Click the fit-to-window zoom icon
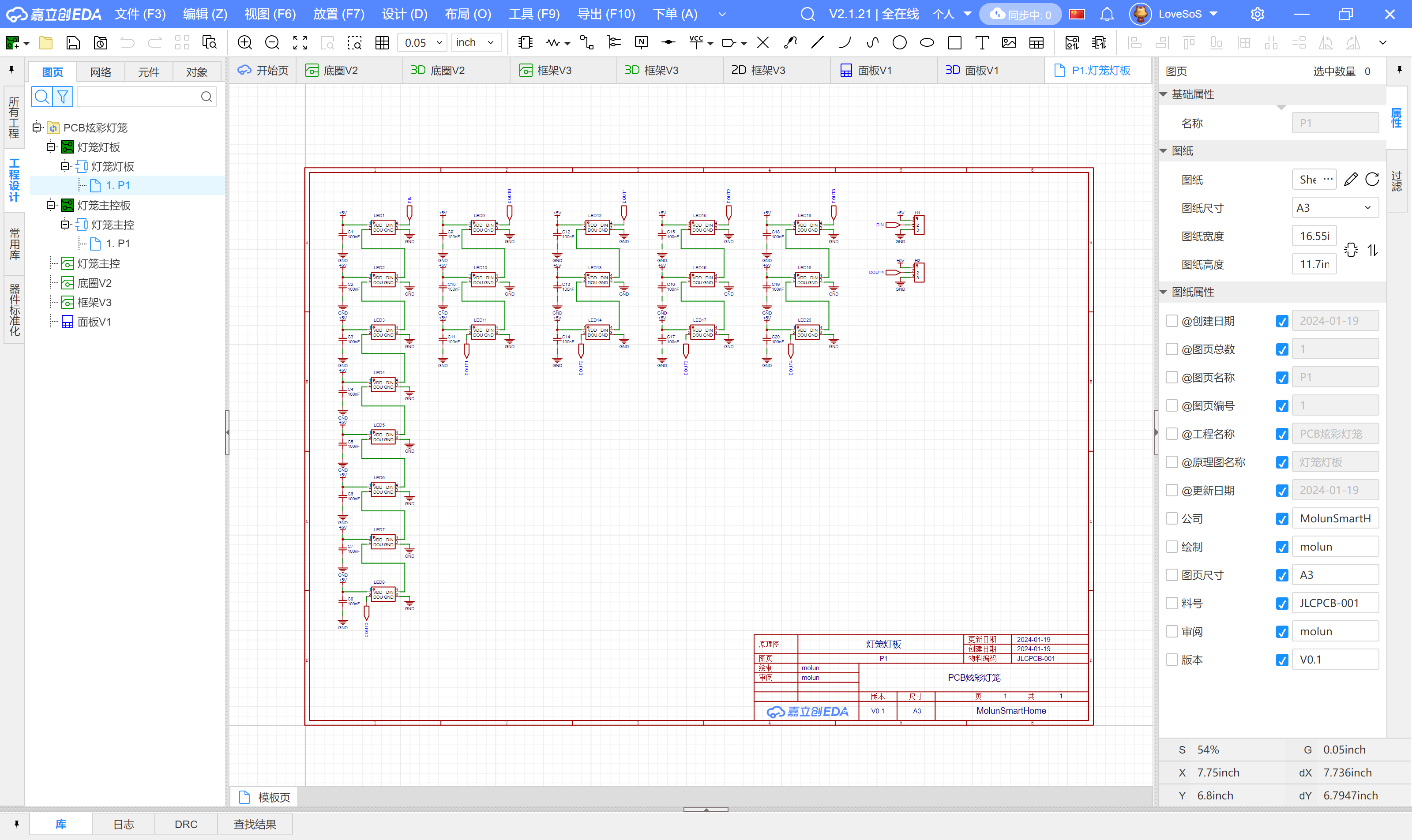Image resolution: width=1412 pixels, height=840 pixels. 300,42
